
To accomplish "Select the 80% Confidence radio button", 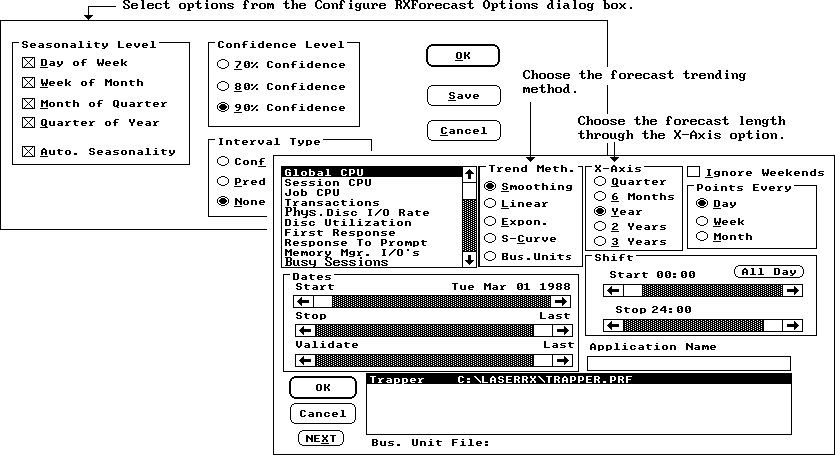I will coord(223,87).
